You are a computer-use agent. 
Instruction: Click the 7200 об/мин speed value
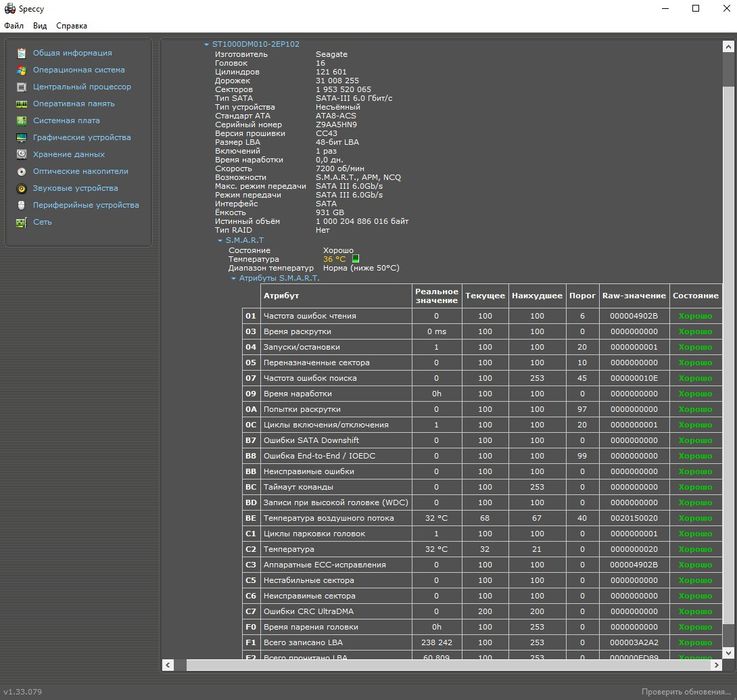[339, 168]
